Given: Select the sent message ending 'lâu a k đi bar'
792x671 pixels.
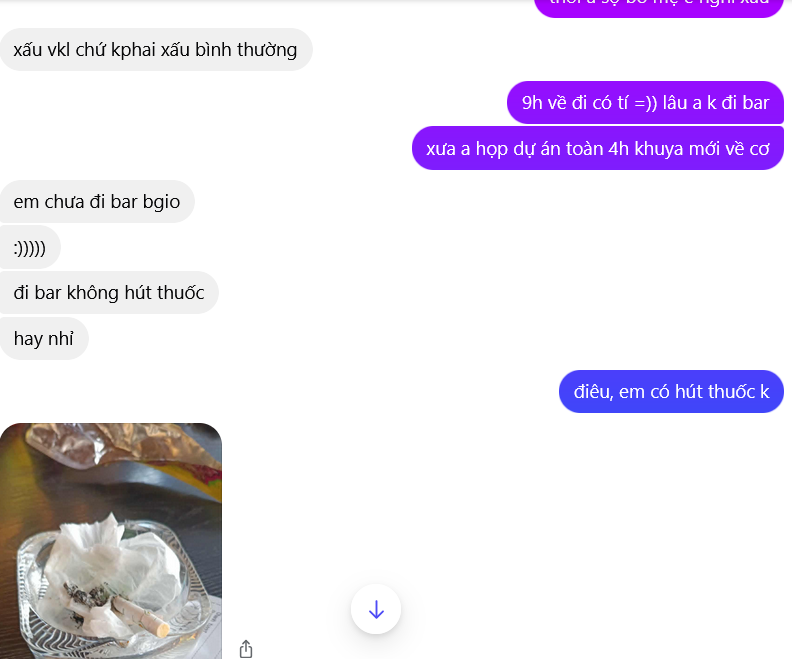Looking at the screenshot, I should 645,102.
